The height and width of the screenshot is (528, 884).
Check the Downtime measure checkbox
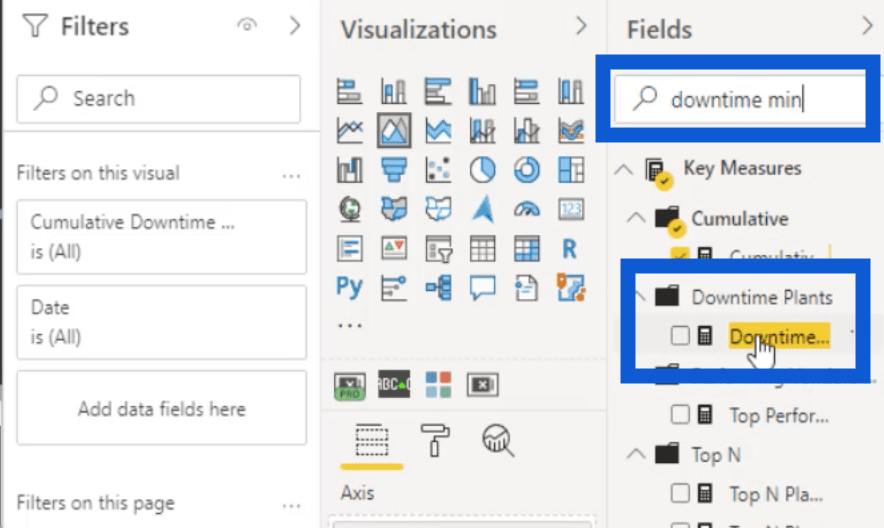(680, 336)
